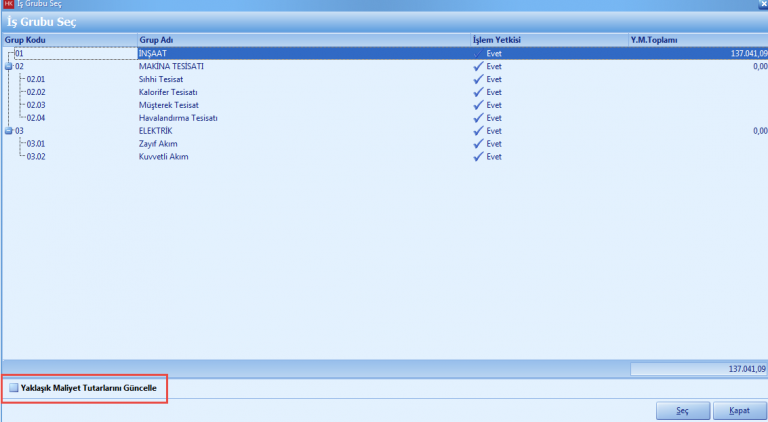Click the checkmark icon in the MAKİNA TESİSATI row
This screenshot has height=422, width=768.
[x=478, y=66]
